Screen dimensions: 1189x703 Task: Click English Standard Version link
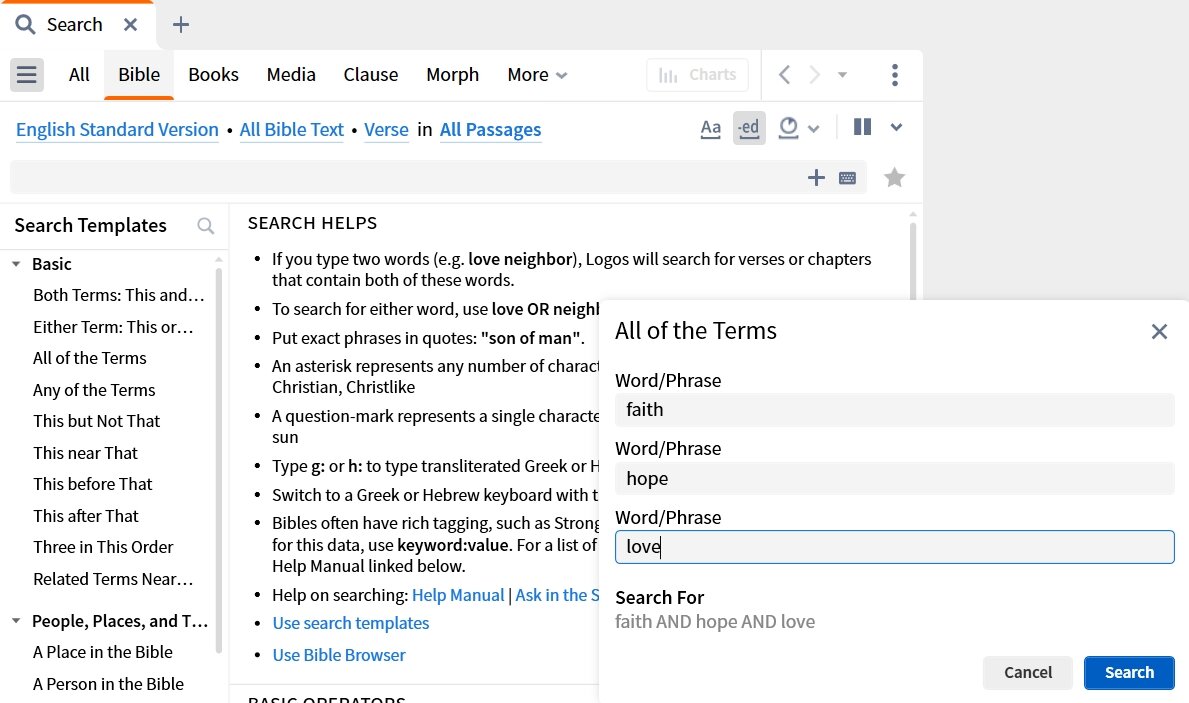click(118, 130)
